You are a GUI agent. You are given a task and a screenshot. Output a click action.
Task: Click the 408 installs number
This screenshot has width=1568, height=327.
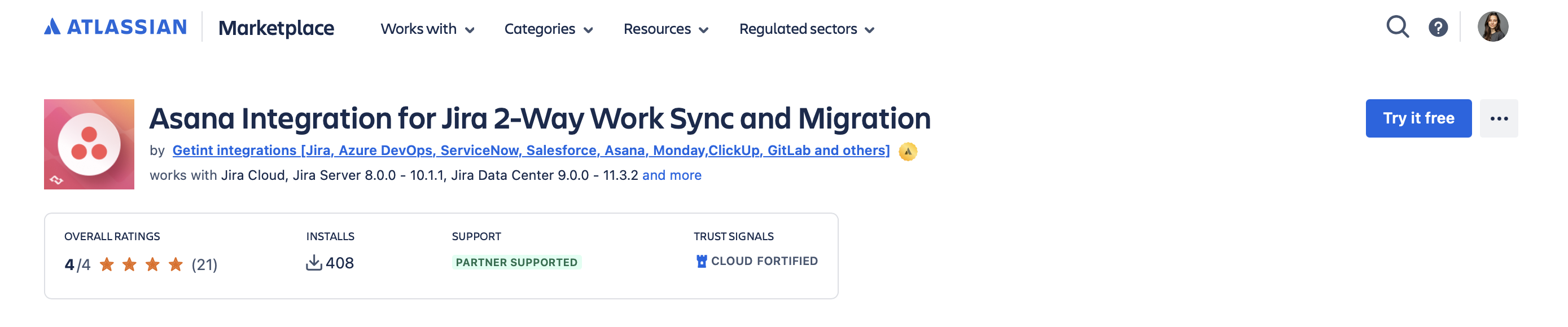340,263
